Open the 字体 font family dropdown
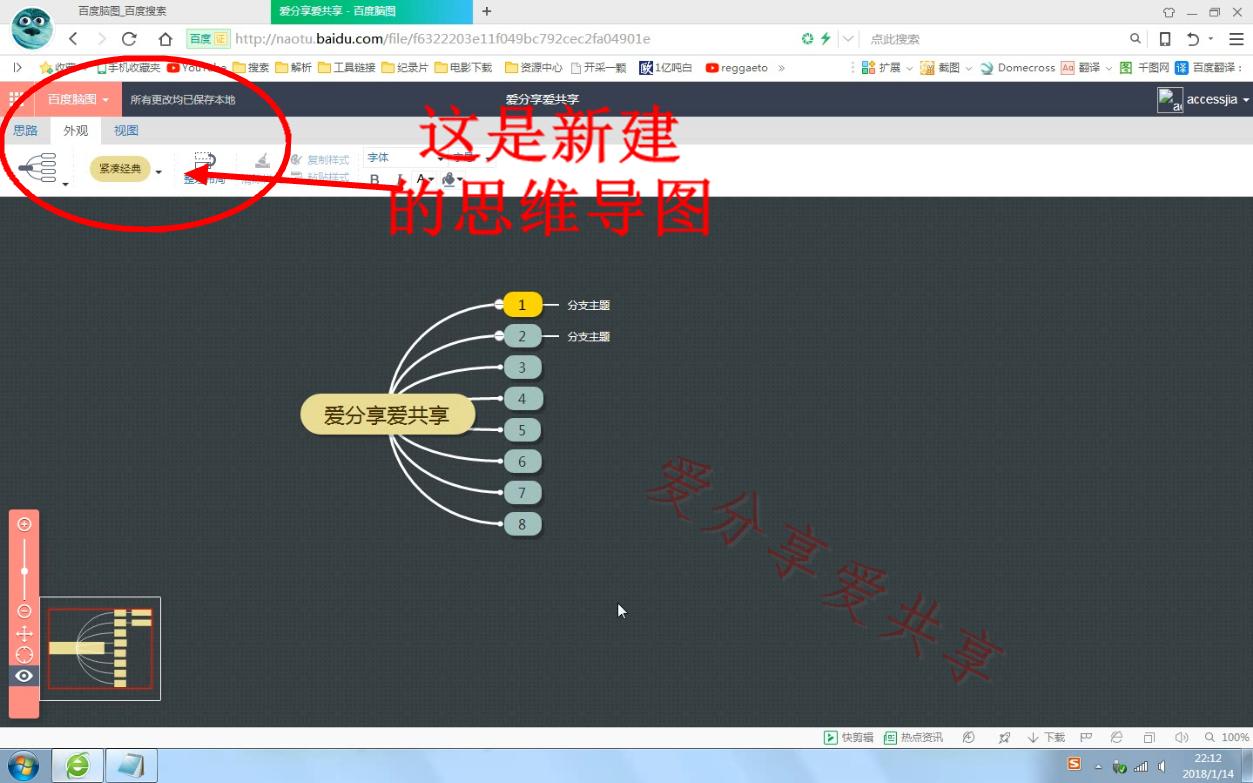Image resolution: width=1253 pixels, height=783 pixels. click(x=400, y=157)
